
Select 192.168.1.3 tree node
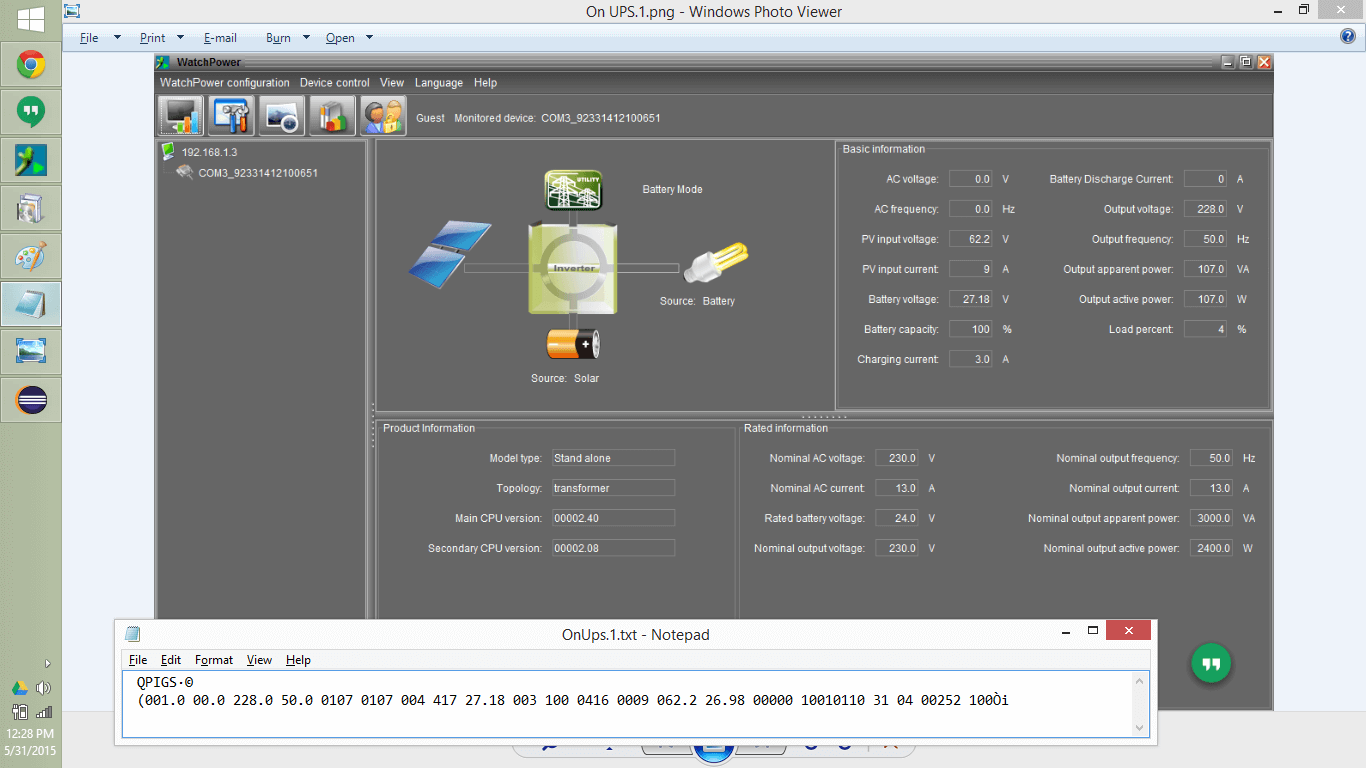pos(209,153)
